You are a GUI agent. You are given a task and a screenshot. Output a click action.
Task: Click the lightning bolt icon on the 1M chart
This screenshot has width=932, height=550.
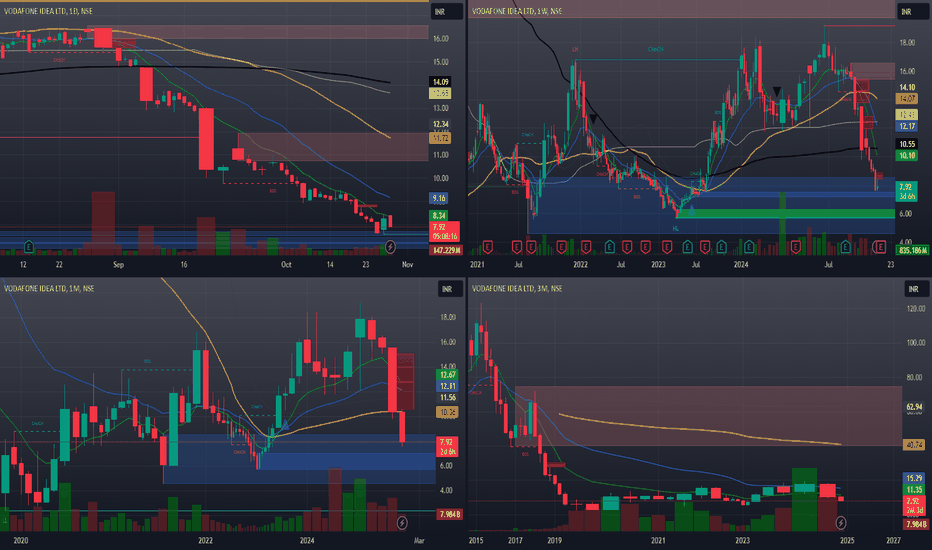(x=402, y=523)
